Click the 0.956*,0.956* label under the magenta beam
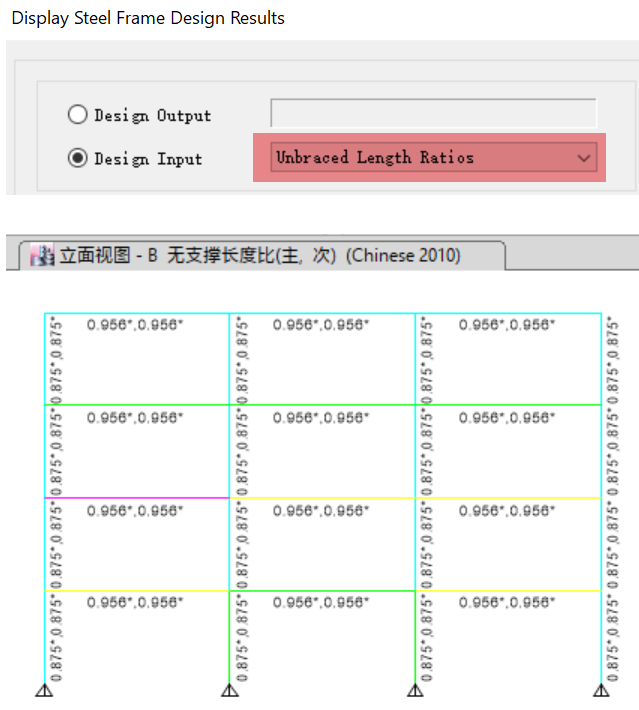639x710 pixels. (135, 511)
